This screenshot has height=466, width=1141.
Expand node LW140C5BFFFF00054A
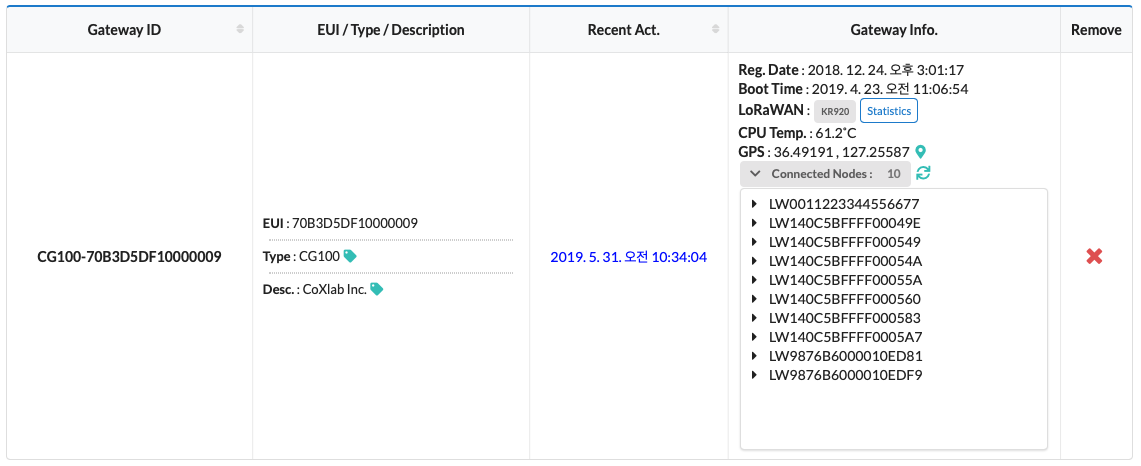(754, 261)
